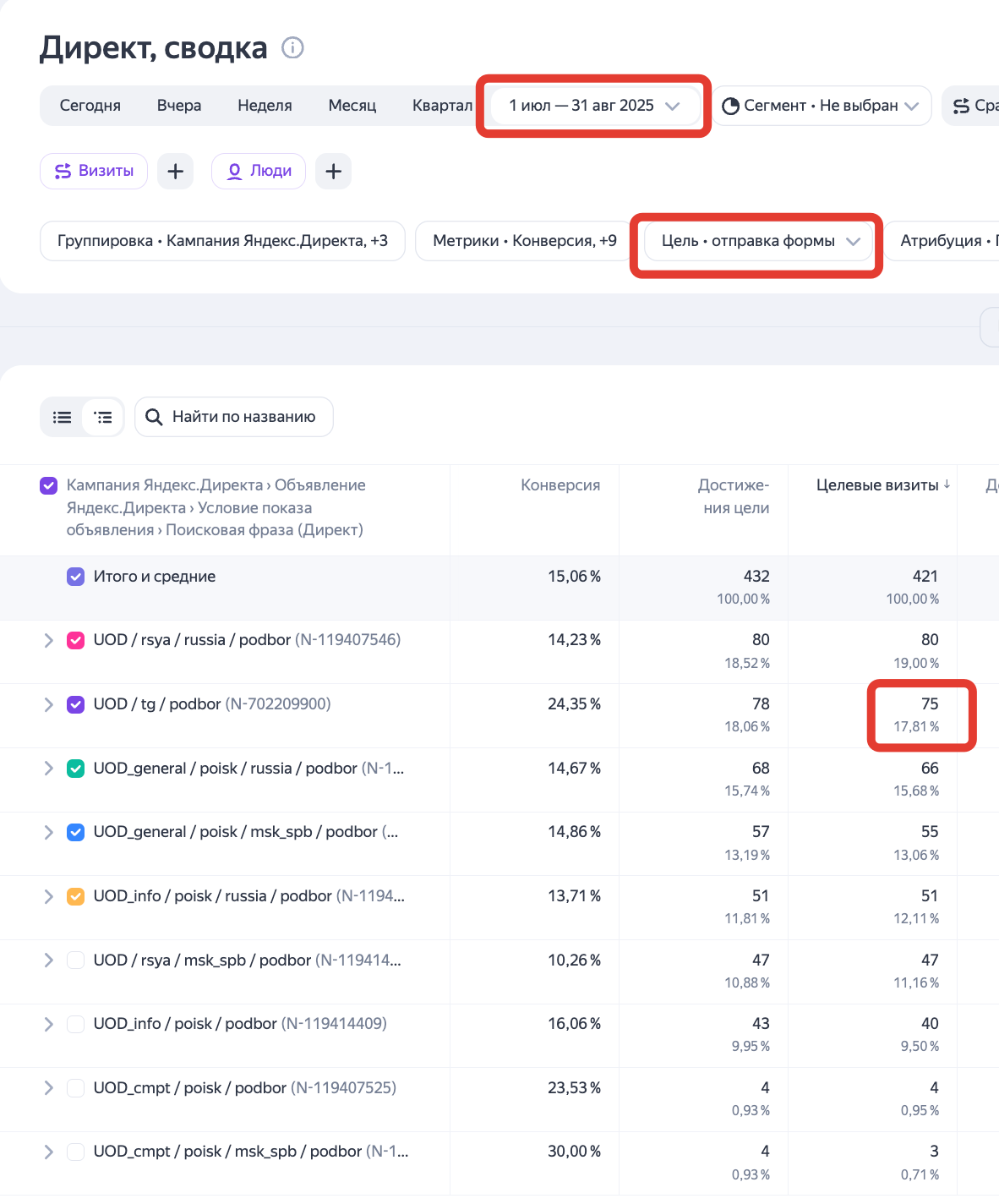Switch to flat list view icon

63,417
